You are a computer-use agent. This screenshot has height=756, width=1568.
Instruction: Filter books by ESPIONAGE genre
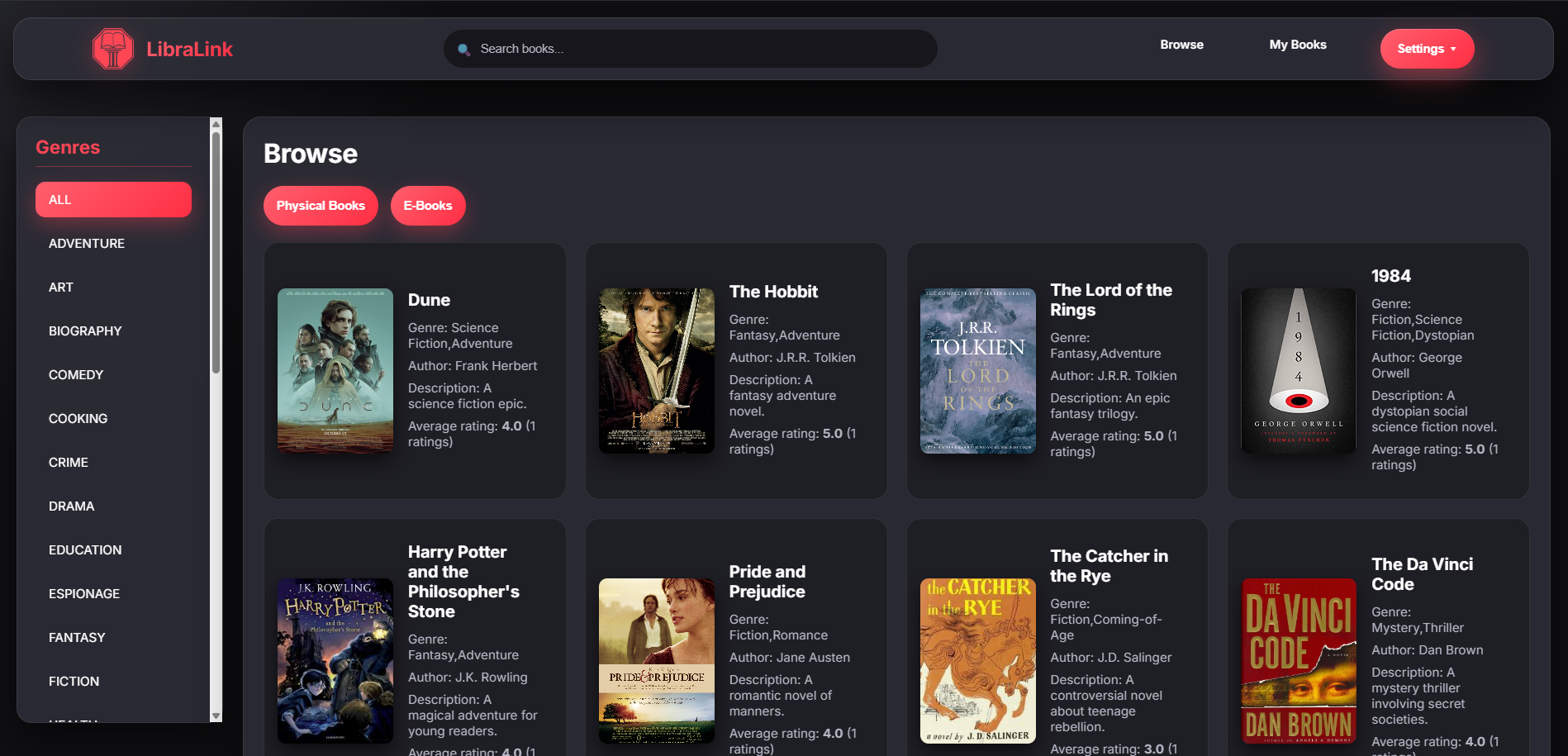click(113, 594)
